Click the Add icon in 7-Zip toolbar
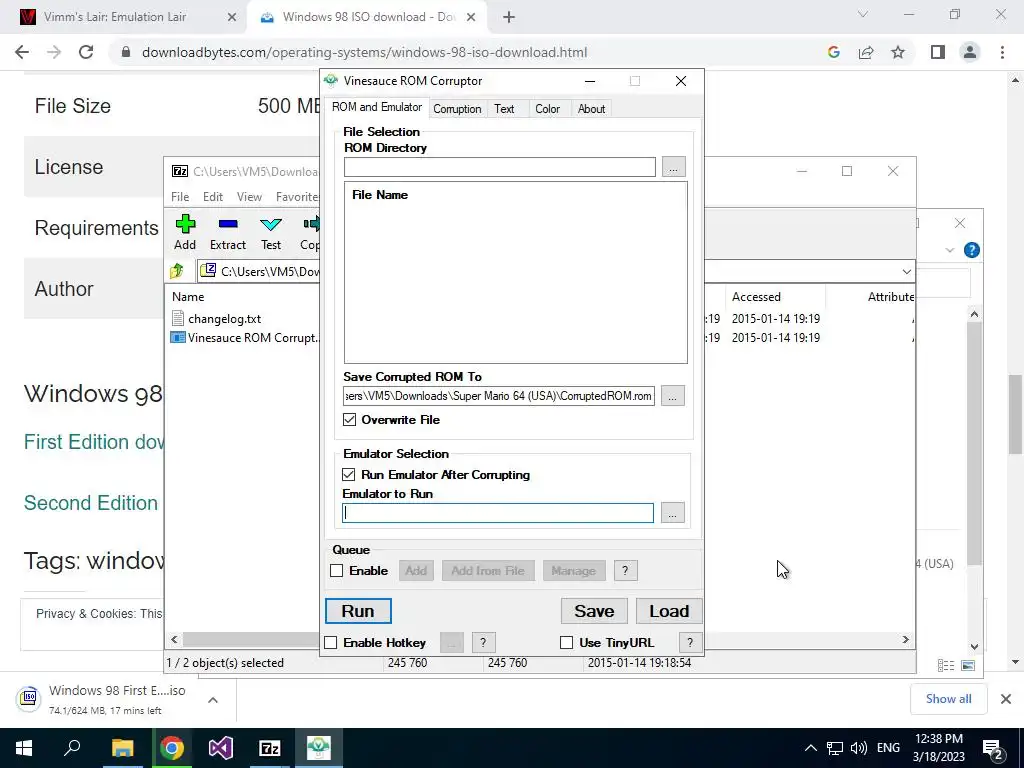Screen dimensions: 1024x768 (x=185, y=225)
